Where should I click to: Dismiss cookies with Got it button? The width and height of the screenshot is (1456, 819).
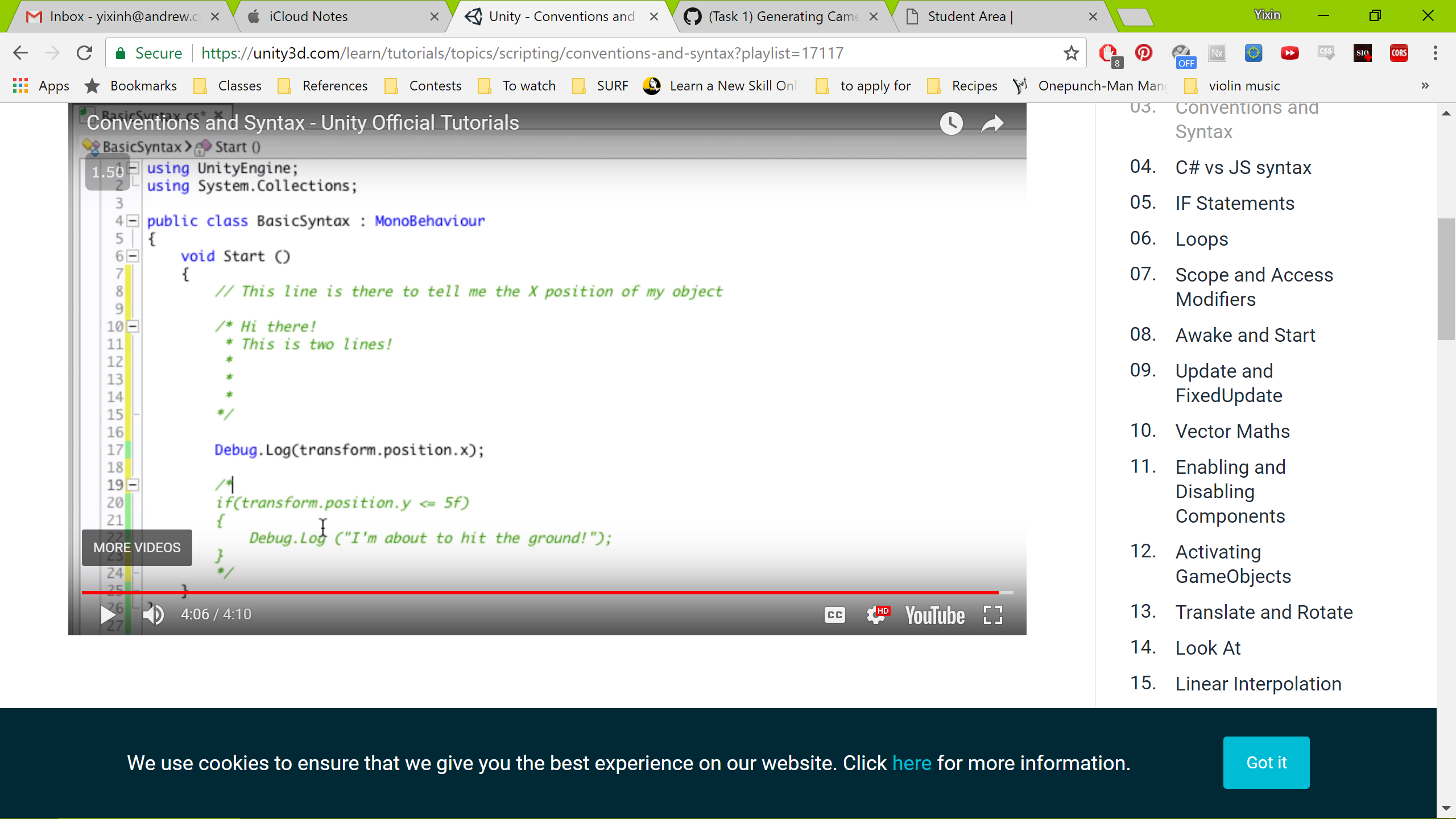pos(1266,763)
